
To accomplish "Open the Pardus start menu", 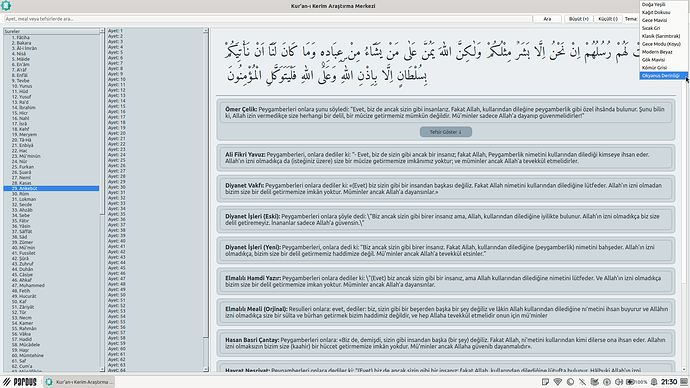I will (19, 382).
